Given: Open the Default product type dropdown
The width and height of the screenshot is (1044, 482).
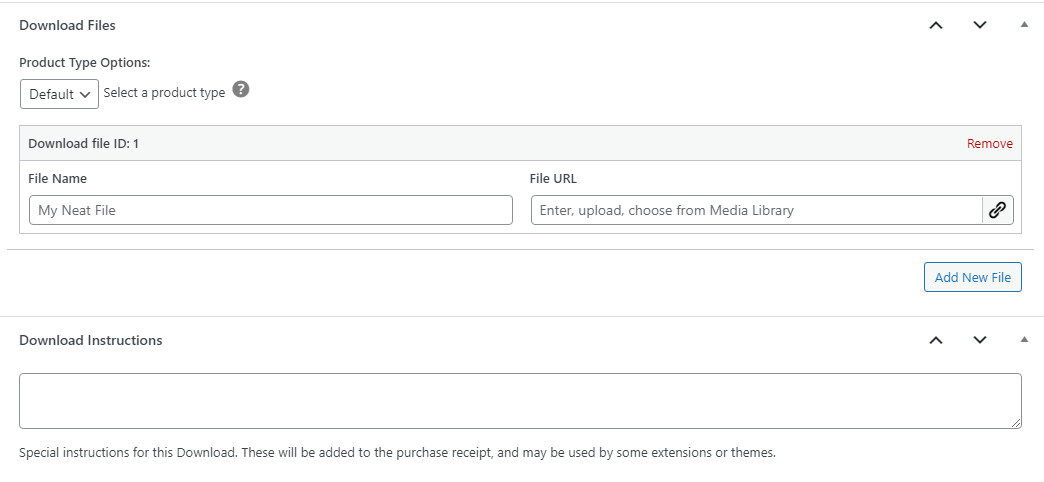Looking at the screenshot, I should [x=59, y=94].
